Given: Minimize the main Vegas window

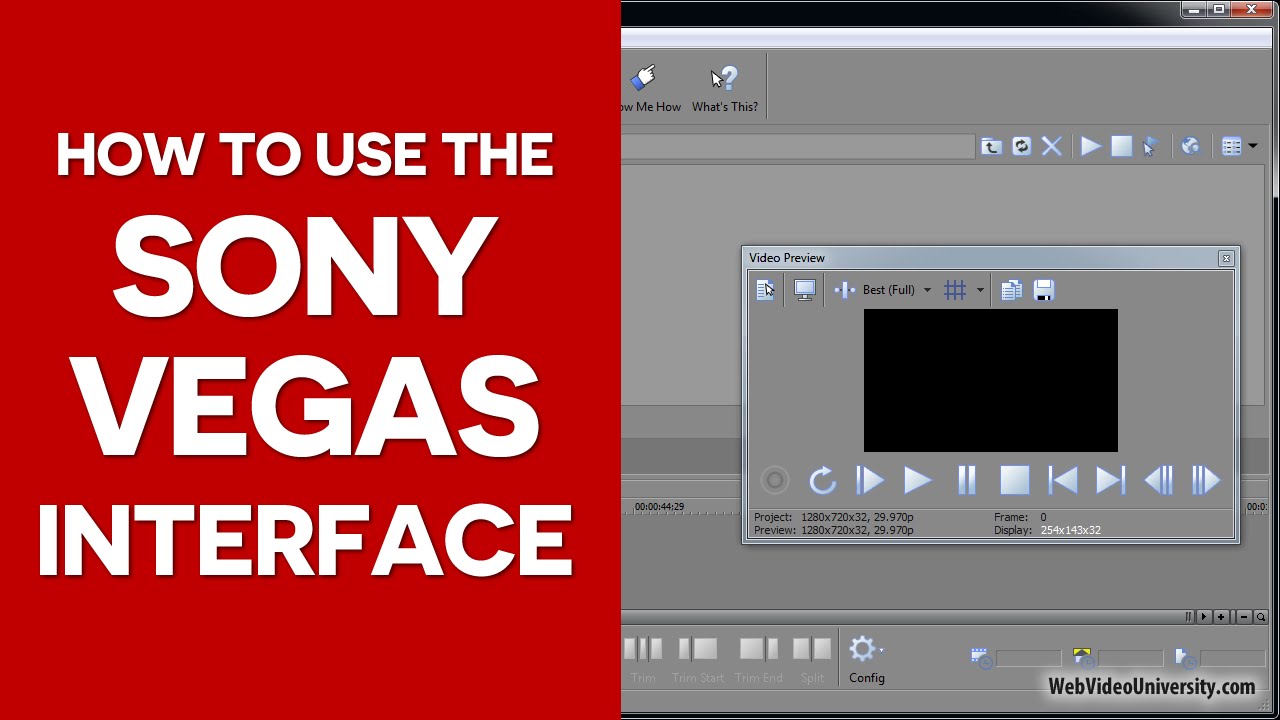Looking at the screenshot, I should pyautogui.click(x=1193, y=9).
